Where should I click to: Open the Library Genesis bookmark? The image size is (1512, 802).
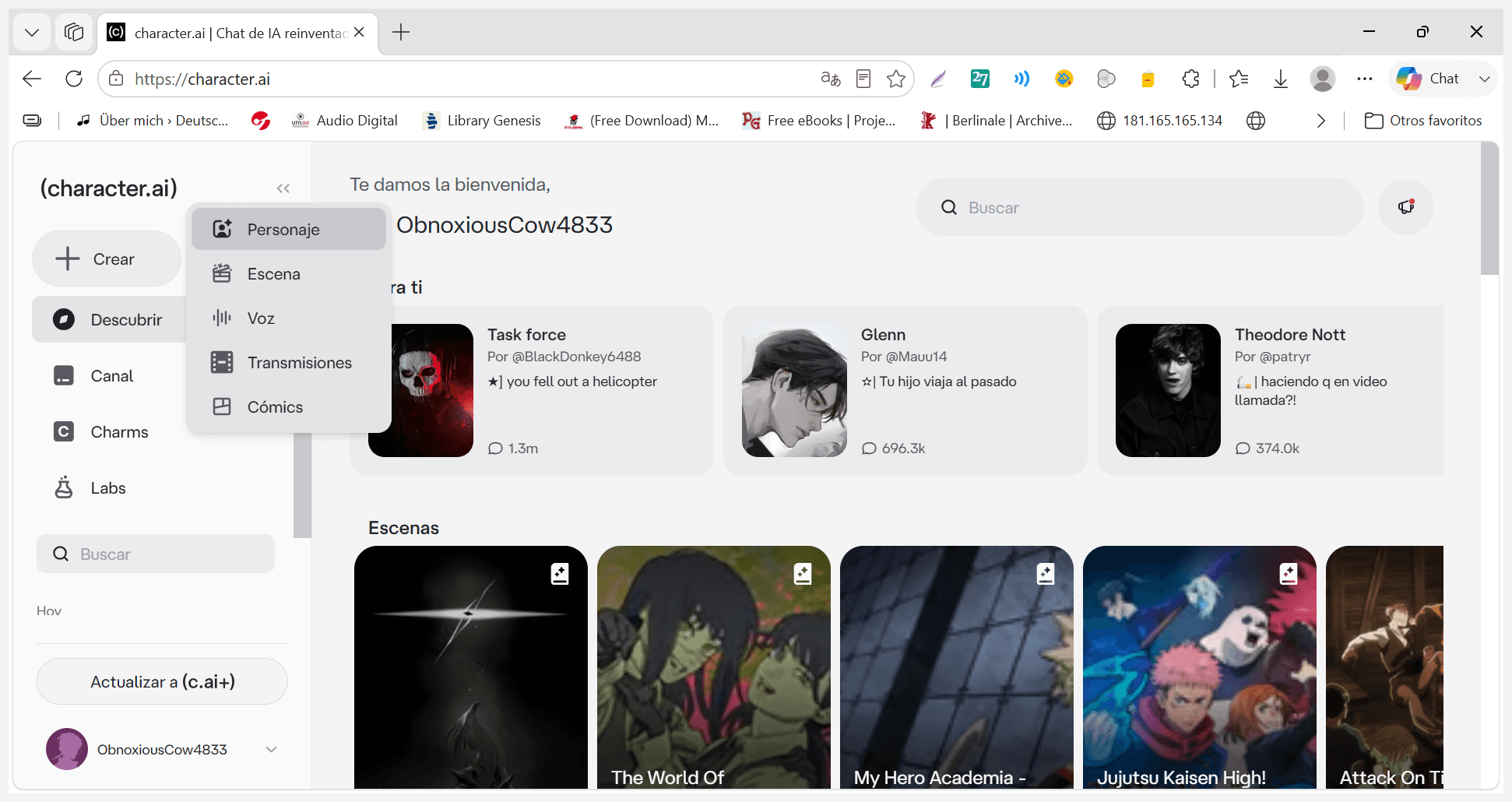(482, 121)
